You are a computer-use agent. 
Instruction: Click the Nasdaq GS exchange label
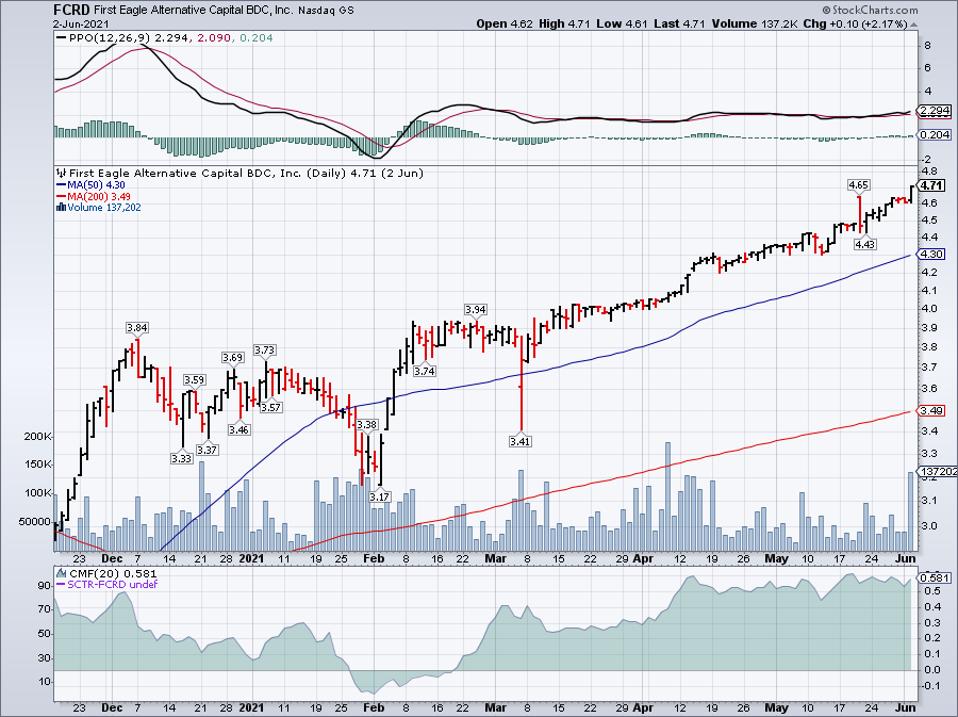click(x=326, y=10)
